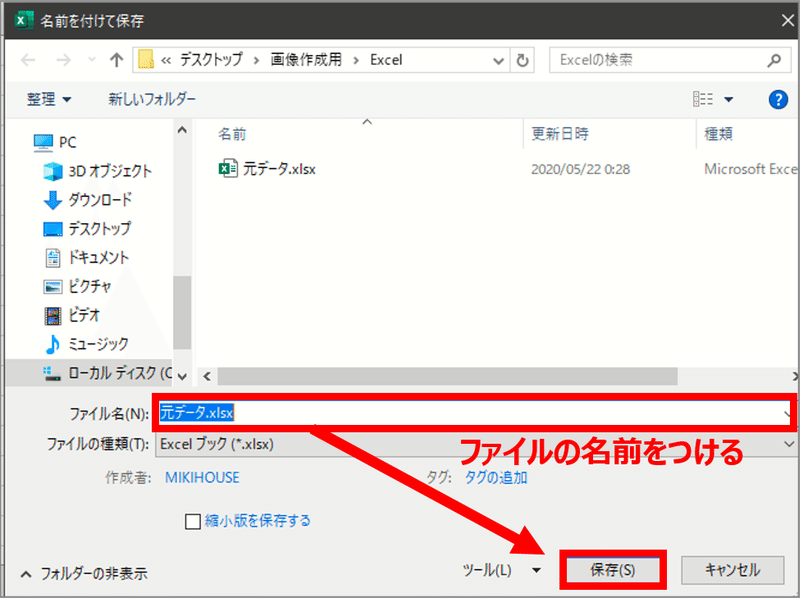Open ダウンロード in the navigation pane
Viewport: 800px width, 598px height.
pyautogui.click(x=88, y=200)
